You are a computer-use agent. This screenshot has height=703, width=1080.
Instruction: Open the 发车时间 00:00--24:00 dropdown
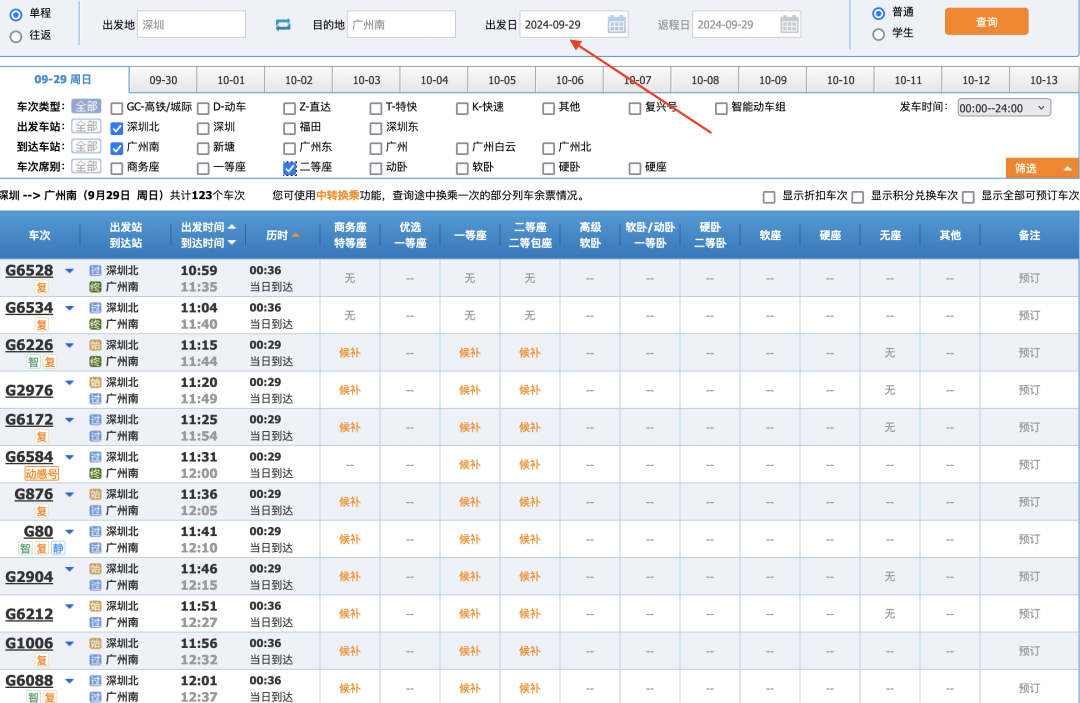tap(1004, 108)
